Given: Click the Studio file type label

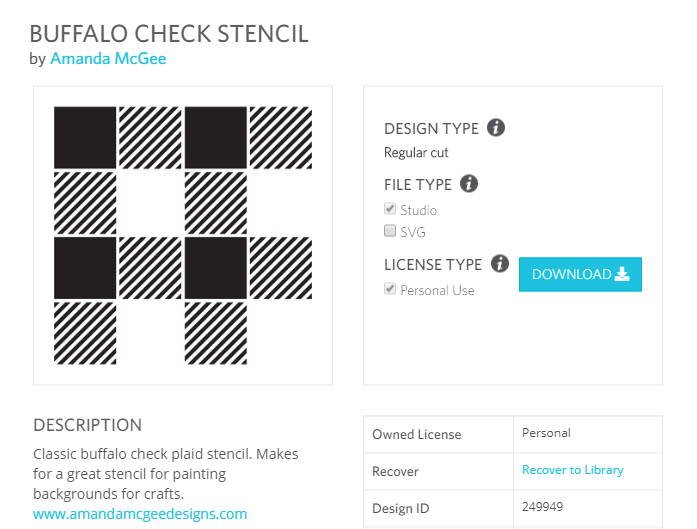Looking at the screenshot, I should (418, 210).
